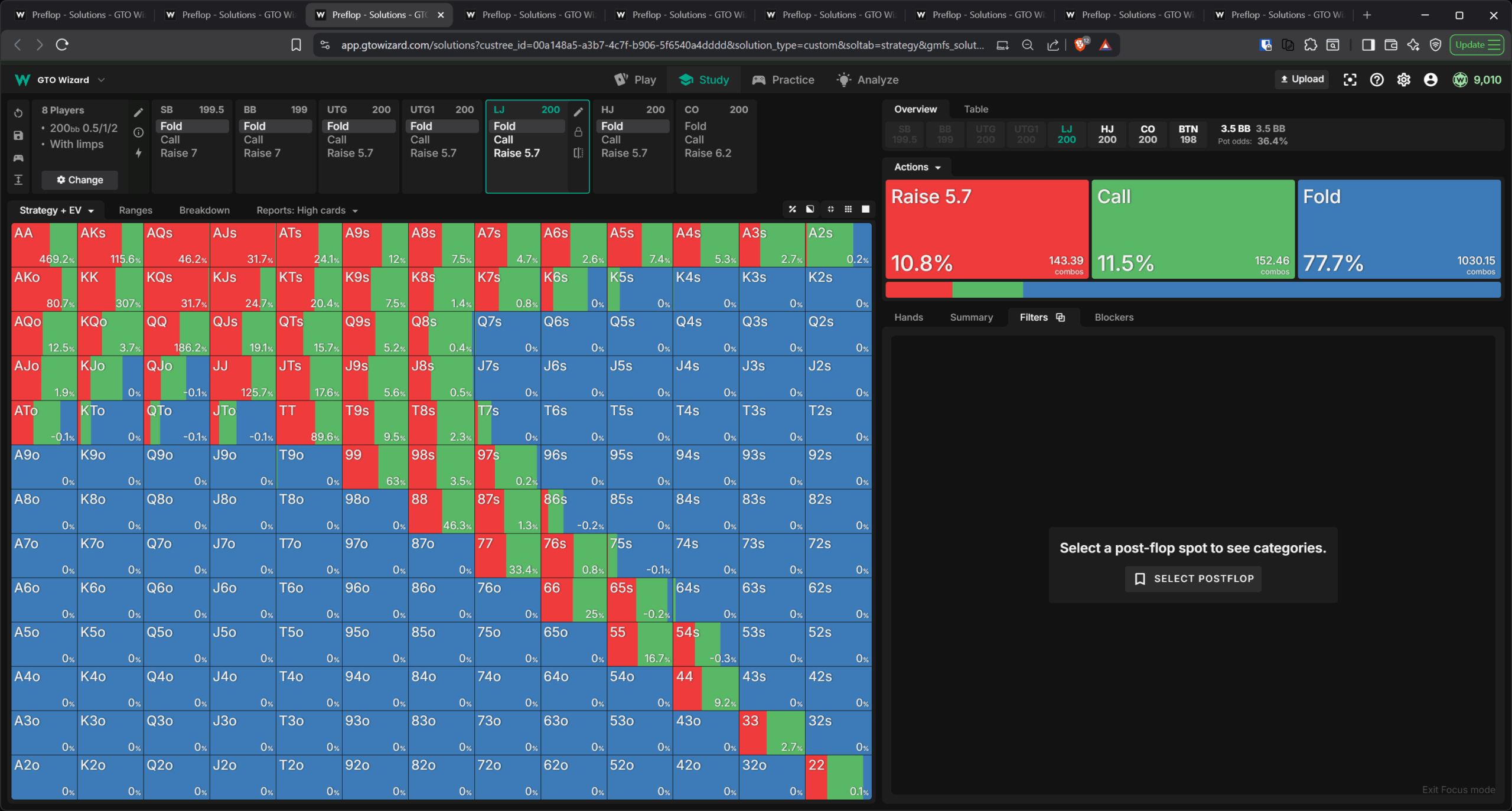
Task: Switch to the Blockers tab
Action: (1113, 317)
